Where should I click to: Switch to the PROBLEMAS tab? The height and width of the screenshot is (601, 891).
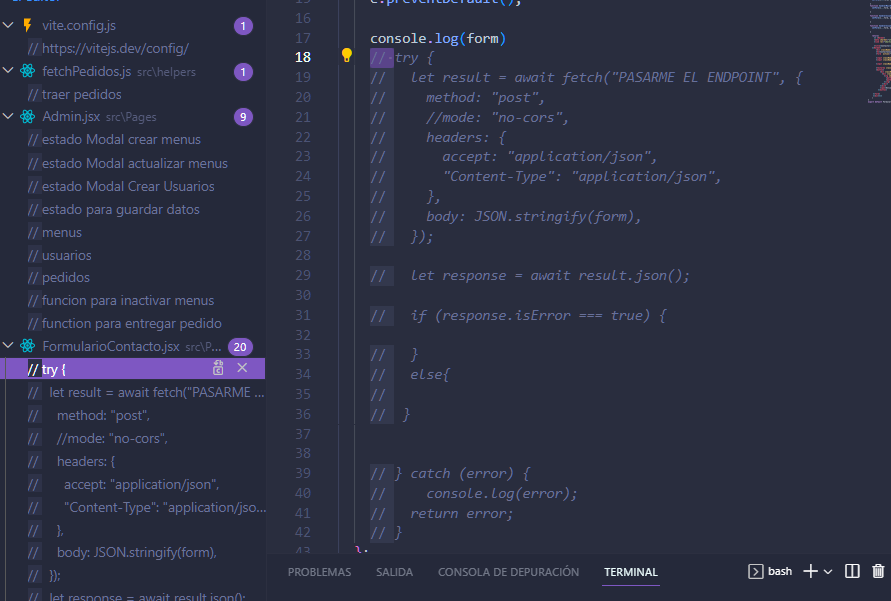(319, 571)
